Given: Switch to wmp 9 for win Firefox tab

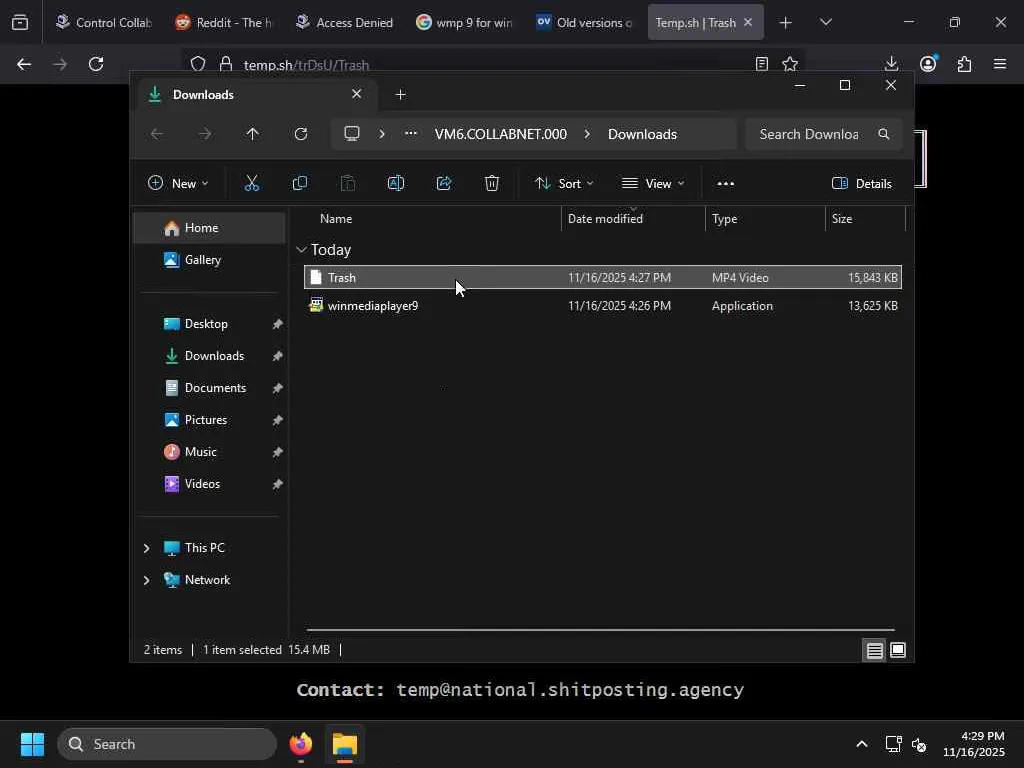Looking at the screenshot, I should tap(464, 22).
